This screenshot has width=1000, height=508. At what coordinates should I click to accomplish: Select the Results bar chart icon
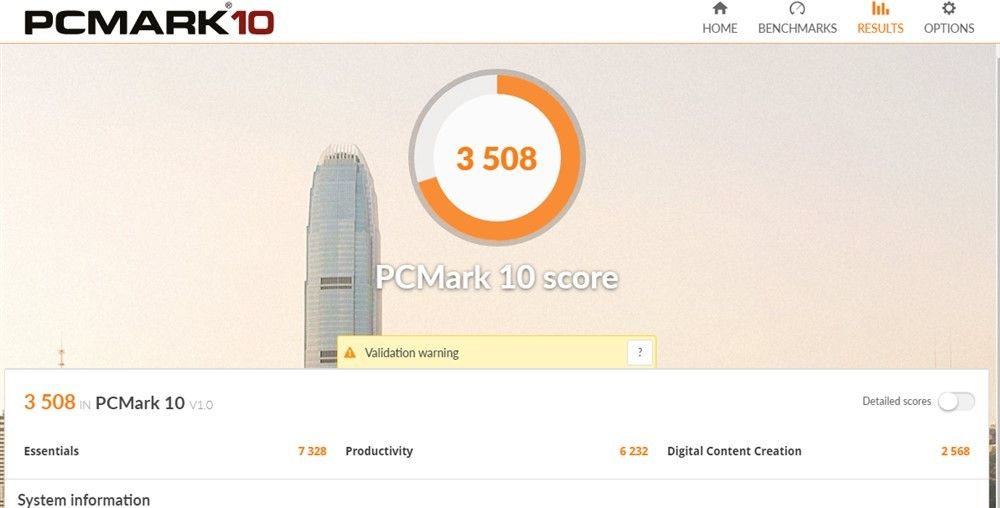(x=880, y=8)
